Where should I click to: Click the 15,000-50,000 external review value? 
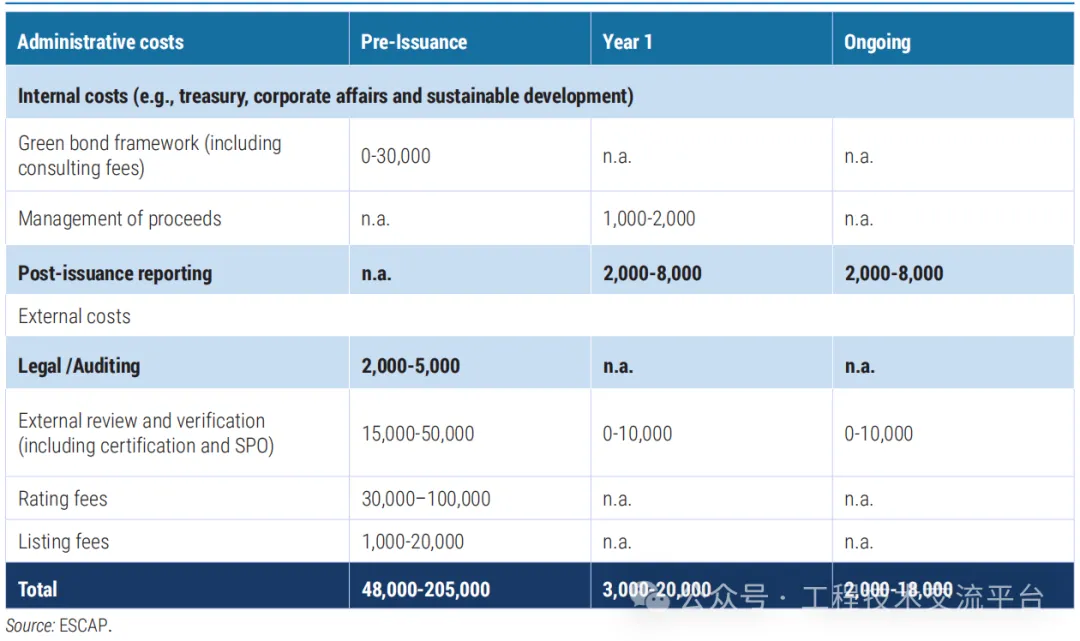(x=418, y=434)
